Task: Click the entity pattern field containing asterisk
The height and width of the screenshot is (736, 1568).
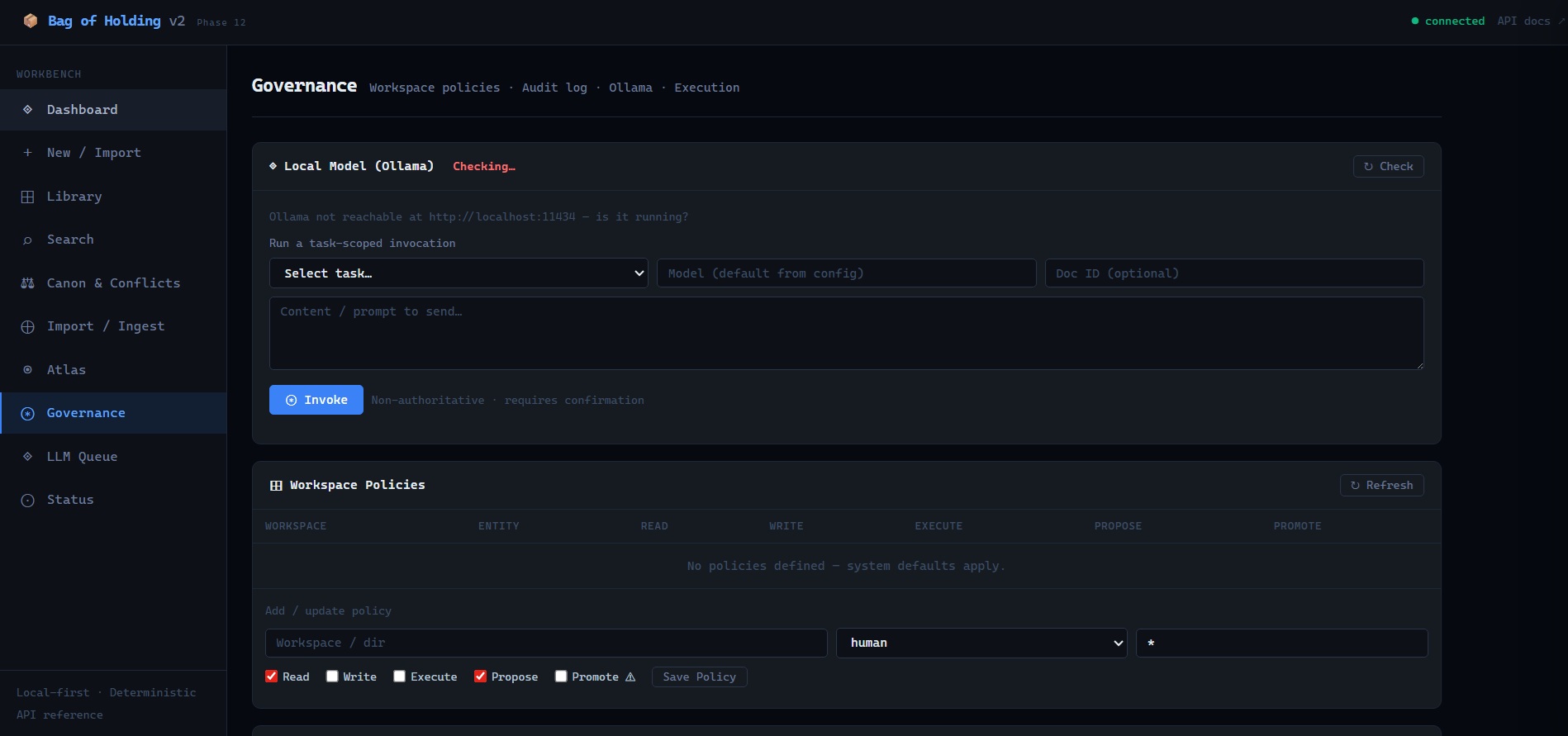Action: (x=1281, y=643)
